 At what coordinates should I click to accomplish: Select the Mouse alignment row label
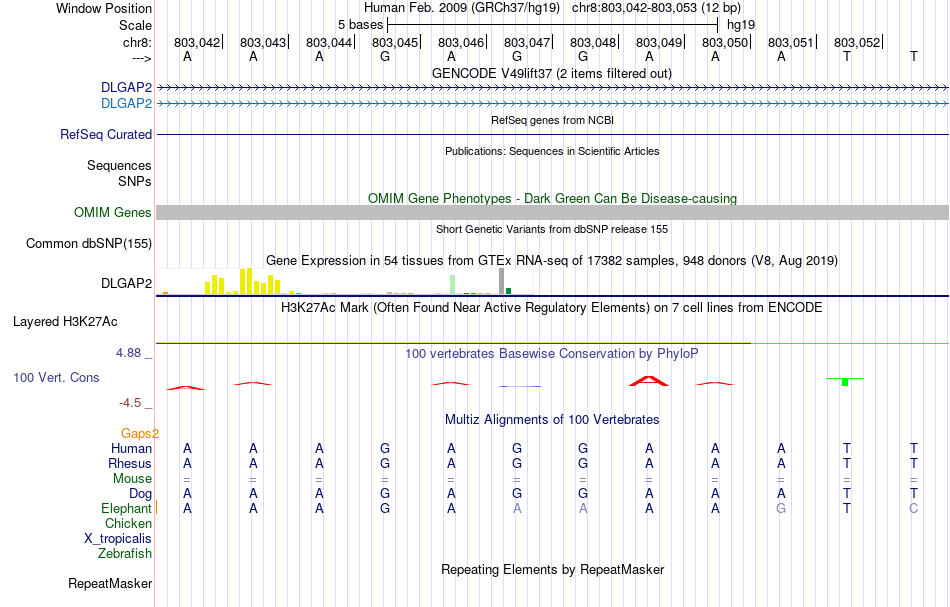coord(132,479)
